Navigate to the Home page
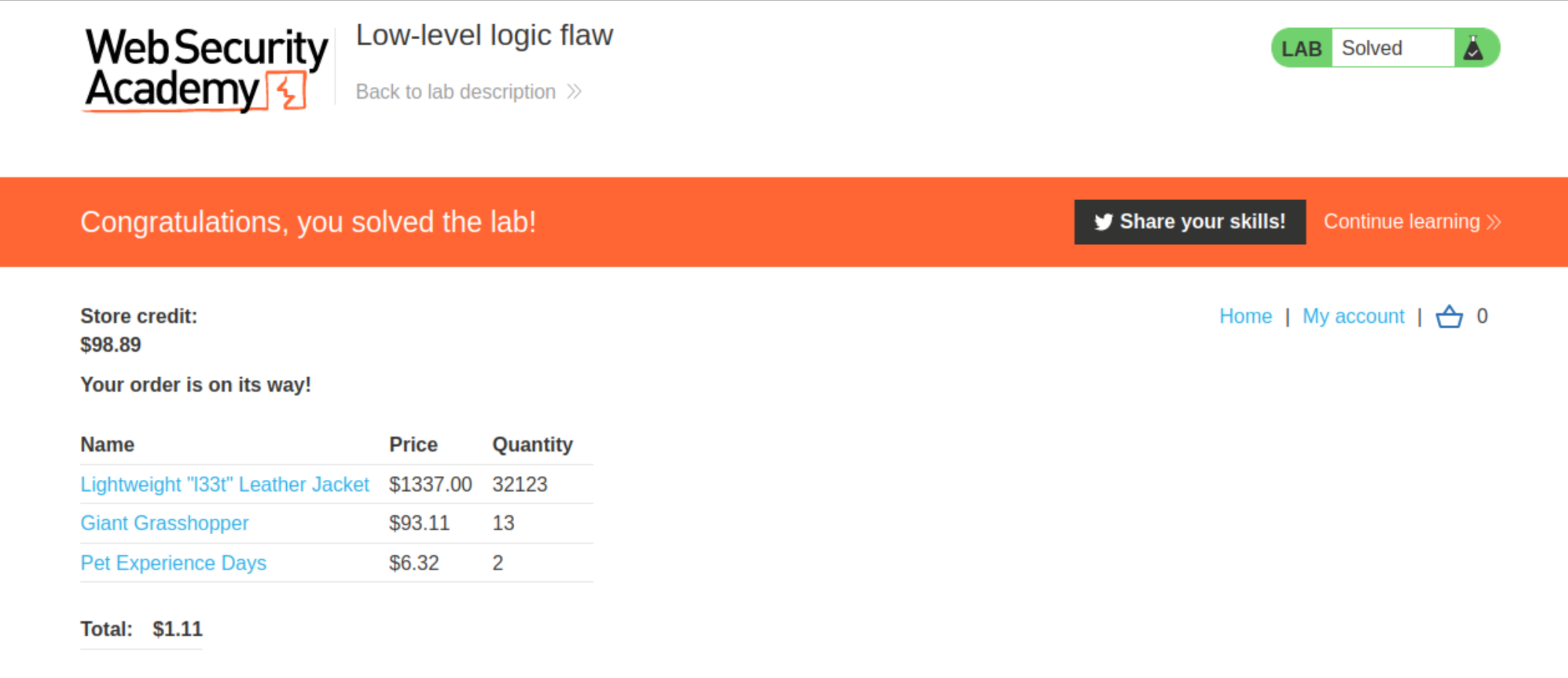 (1245, 316)
